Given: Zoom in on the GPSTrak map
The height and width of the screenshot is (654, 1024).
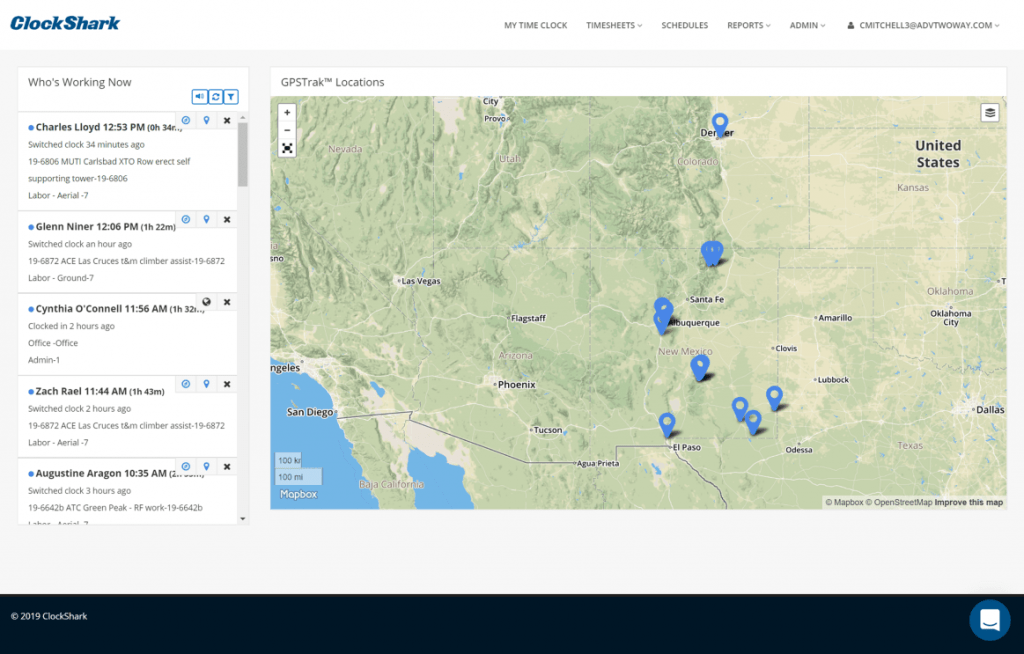Looking at the screenshot, I should pyautogui.click(x=287, y=112).
